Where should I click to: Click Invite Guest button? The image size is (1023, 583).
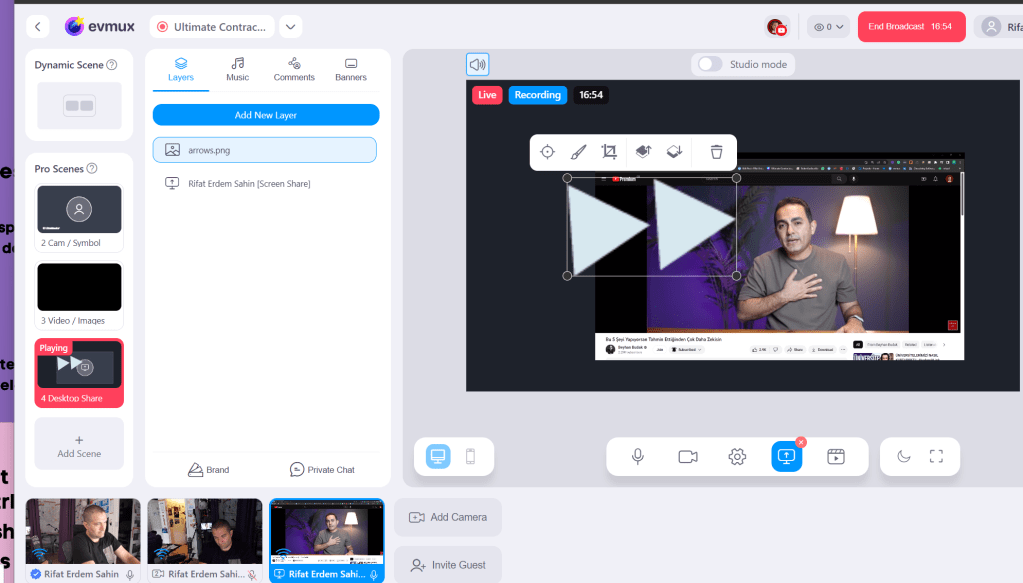pyautogui.click(x=448, y=565)
